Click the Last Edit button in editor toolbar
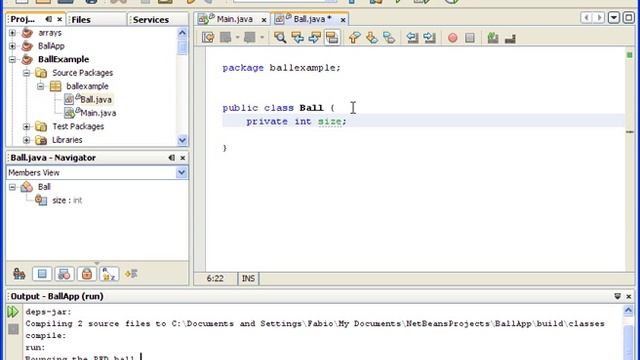640x360 pixels. [x=208, y=38]
